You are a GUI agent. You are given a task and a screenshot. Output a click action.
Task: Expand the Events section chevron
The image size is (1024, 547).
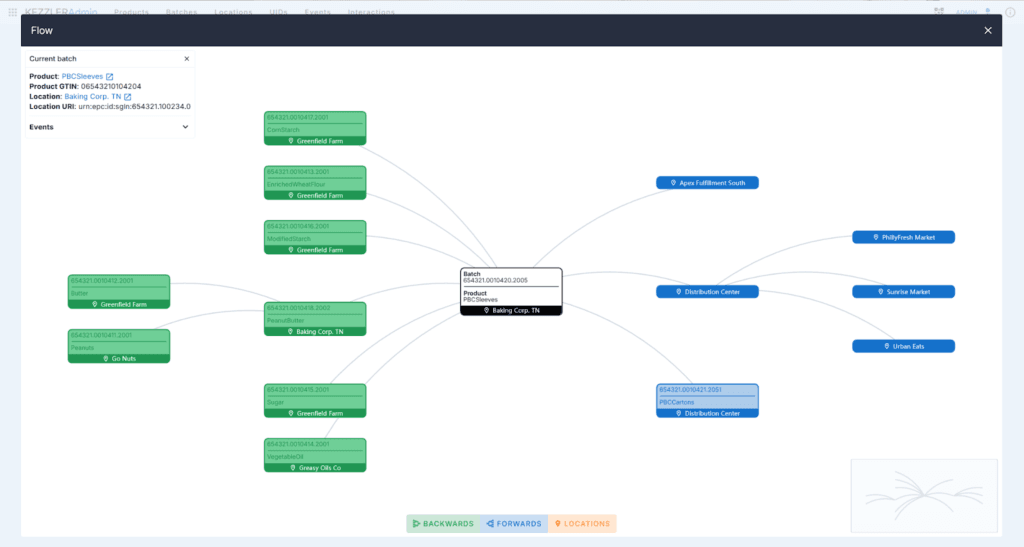click(x=185, y=127)
